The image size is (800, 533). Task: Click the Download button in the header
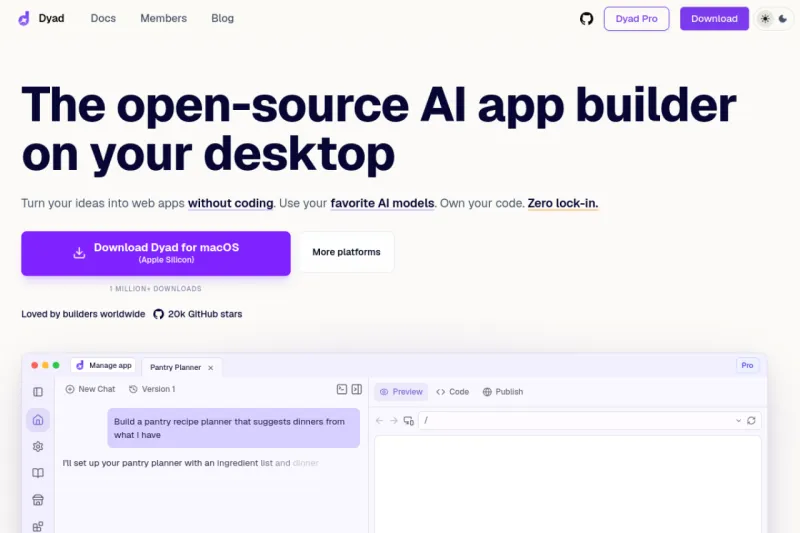click(x=714, y=19)
